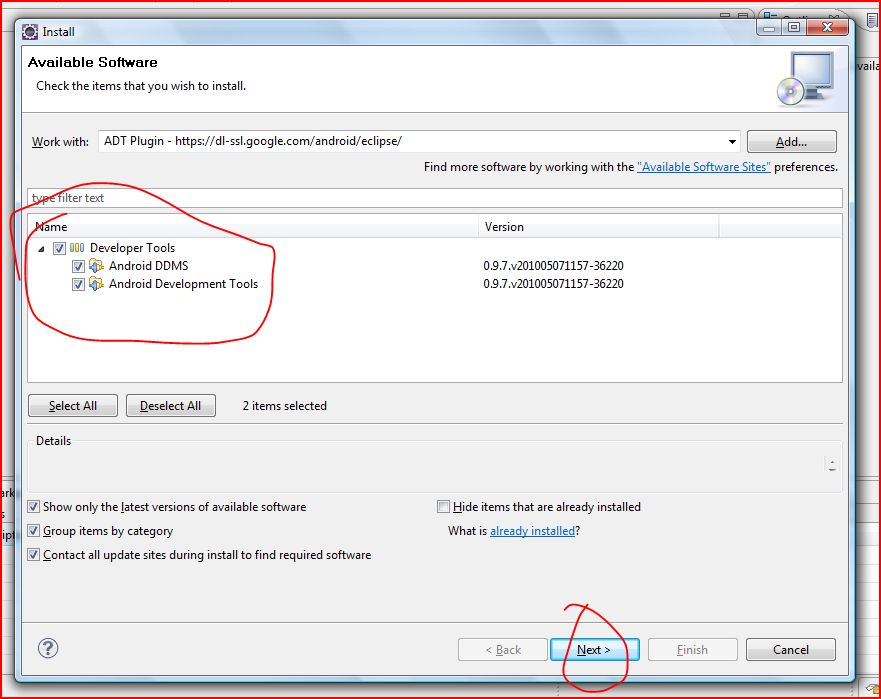Uncheck the Developer Tools checkbox
This screenshot has width=881, height=699.
click(60, 248)
